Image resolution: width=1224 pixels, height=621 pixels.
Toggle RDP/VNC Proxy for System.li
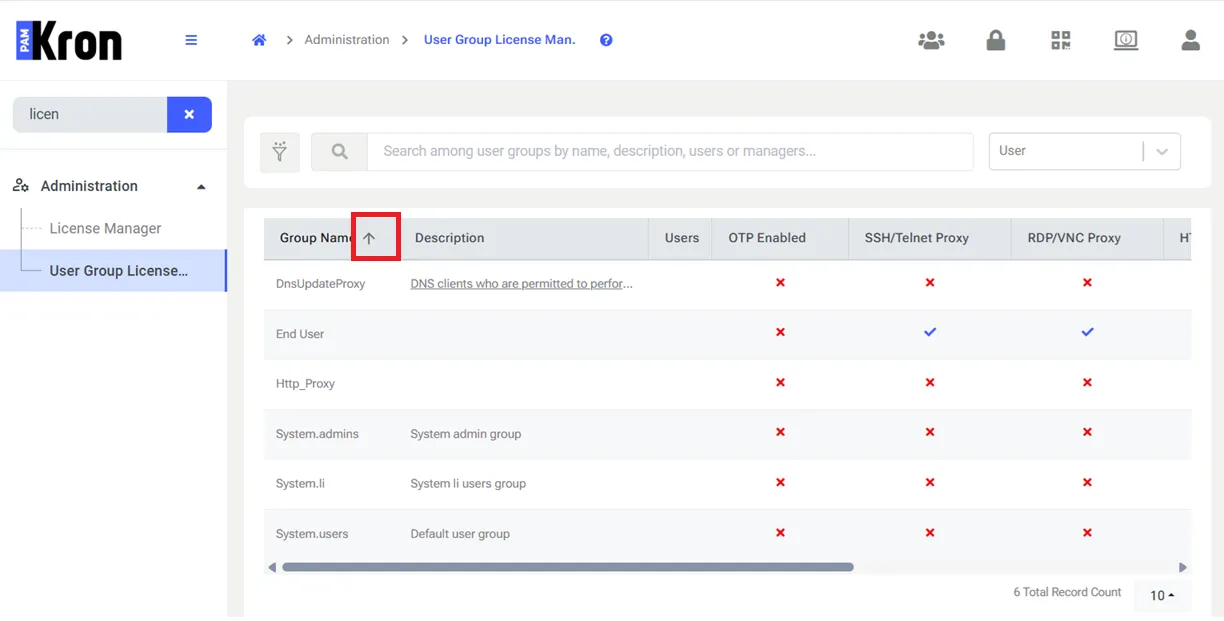1087,483
